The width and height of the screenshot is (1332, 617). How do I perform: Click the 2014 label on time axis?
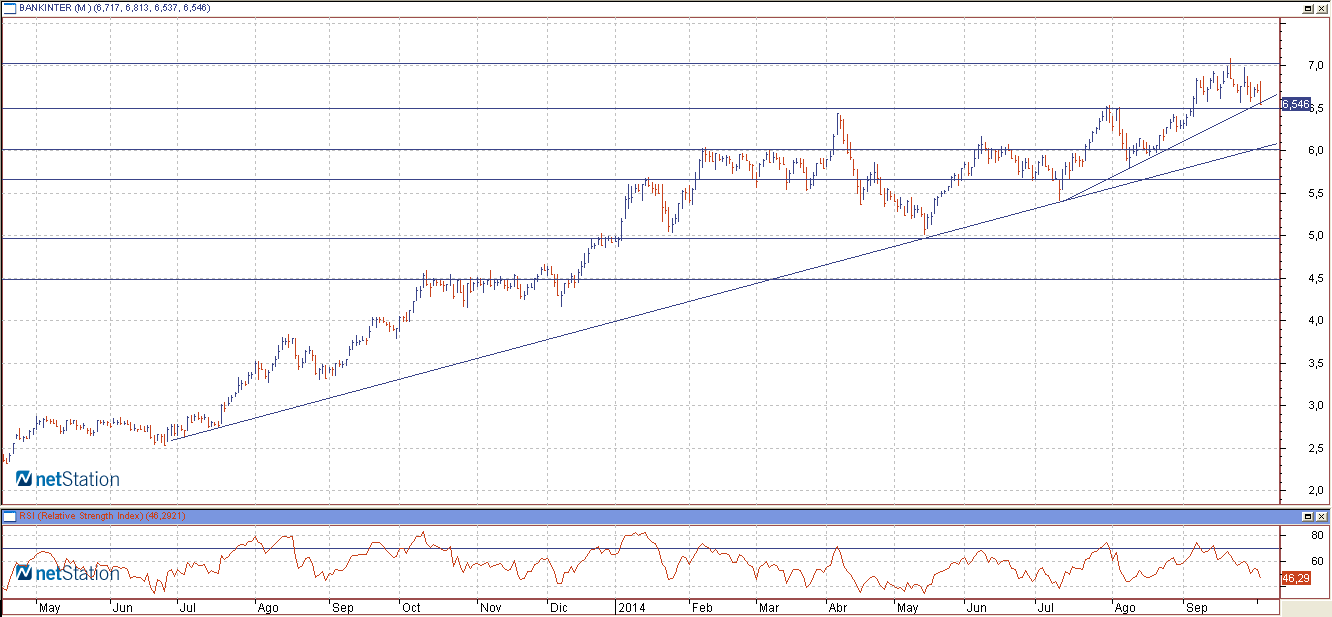(630, 607)
